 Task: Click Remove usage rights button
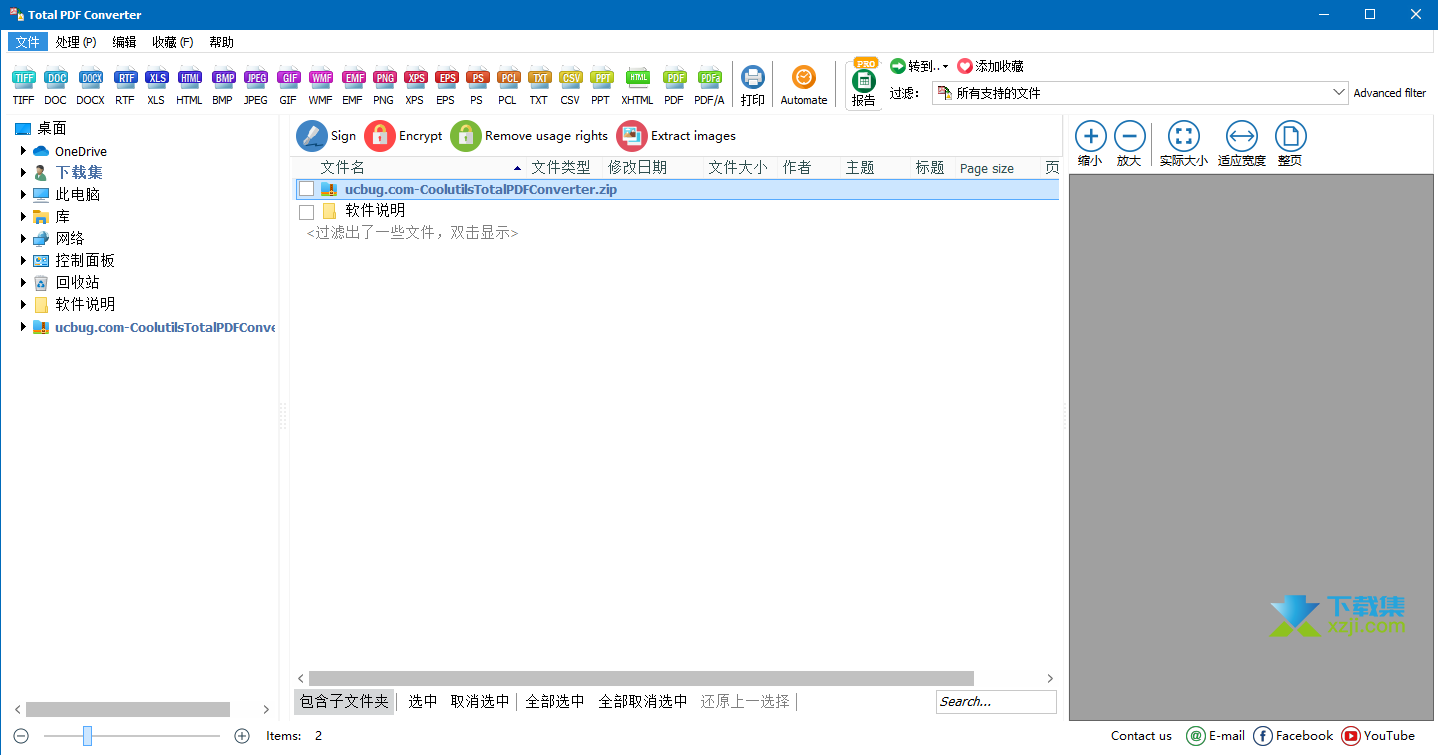click(x=529, y=136)
